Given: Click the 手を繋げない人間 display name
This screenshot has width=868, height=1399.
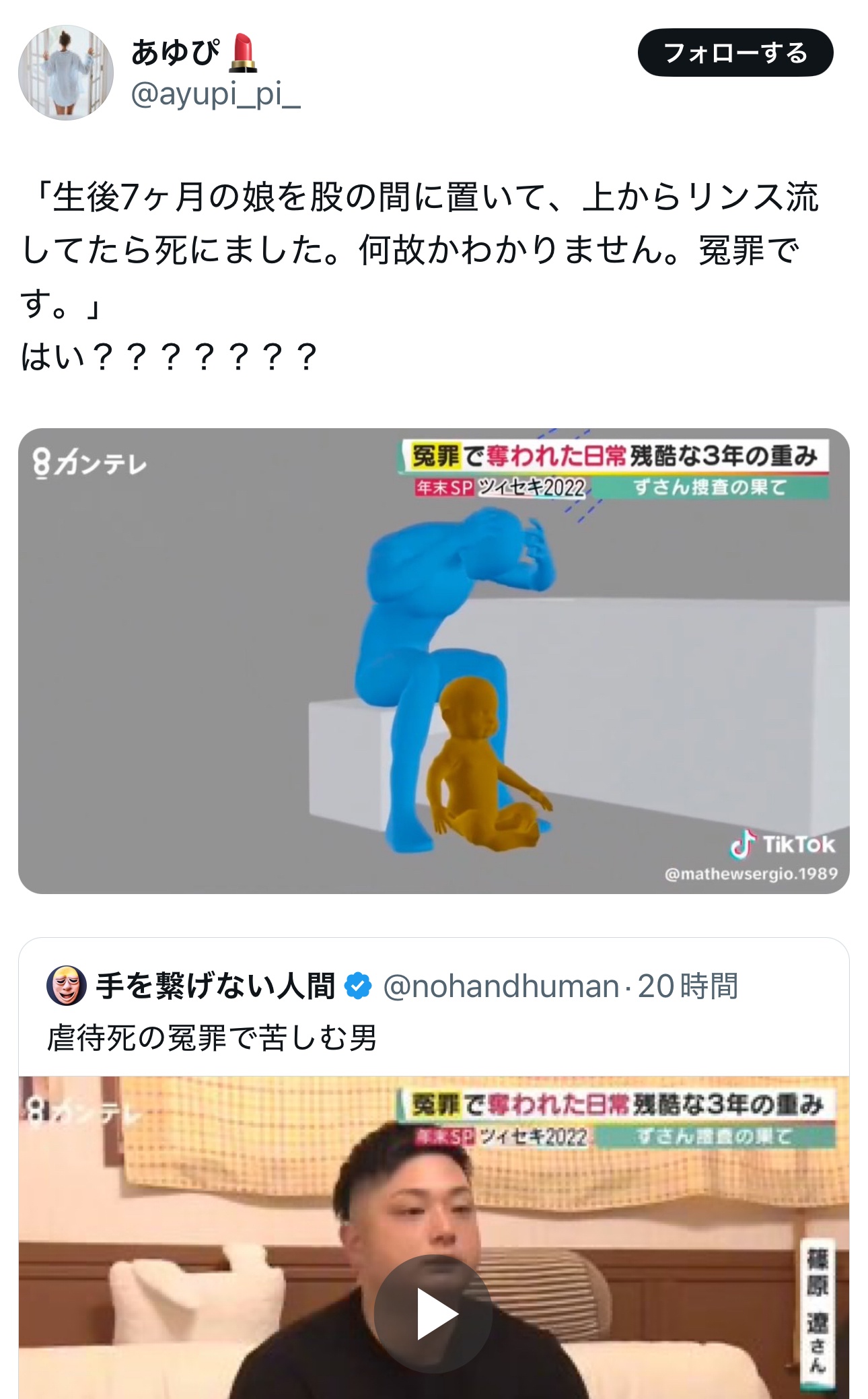Looking at the screenshot, I should [x=215, y=986].
